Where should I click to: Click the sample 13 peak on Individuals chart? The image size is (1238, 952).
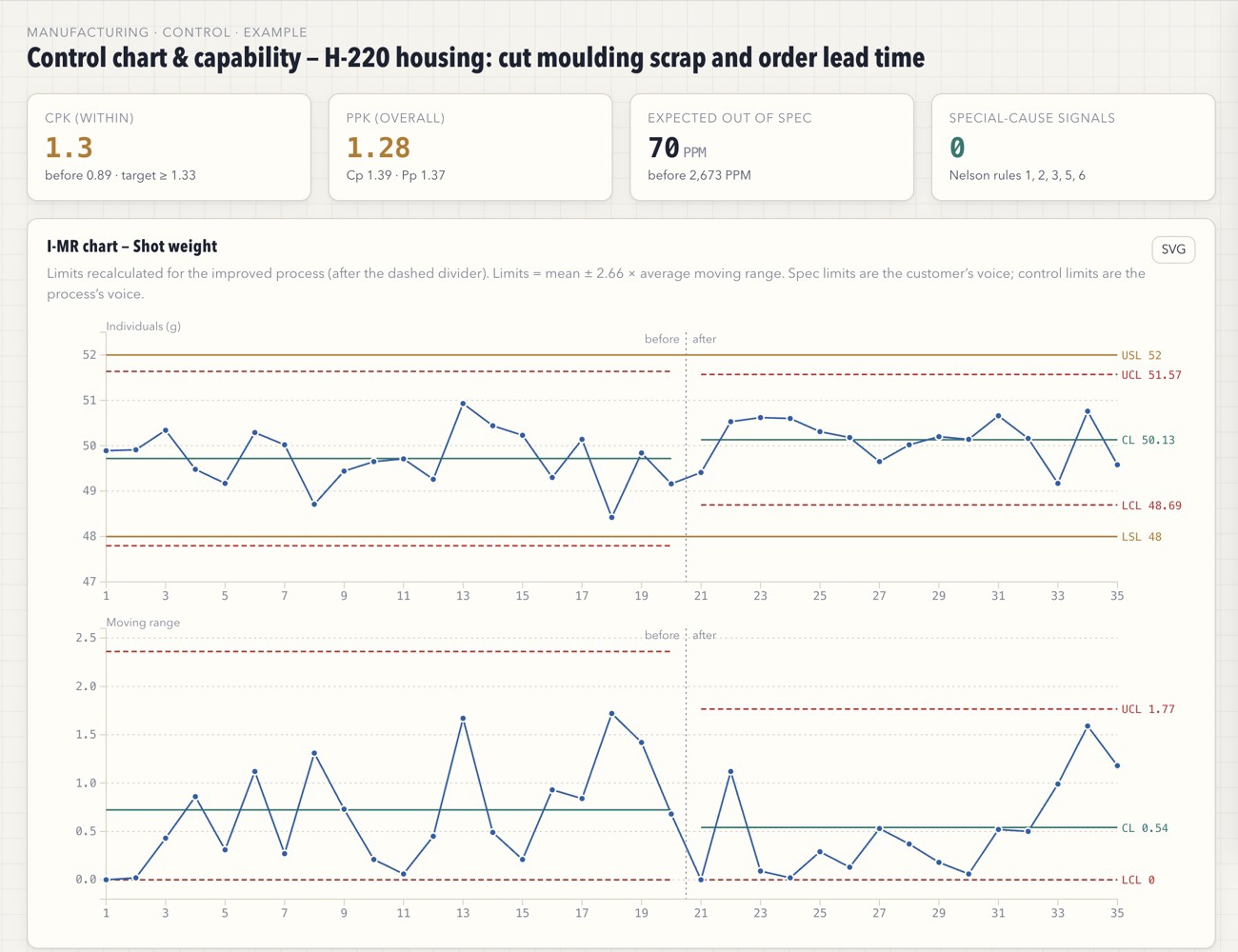[x=463, y=404]
